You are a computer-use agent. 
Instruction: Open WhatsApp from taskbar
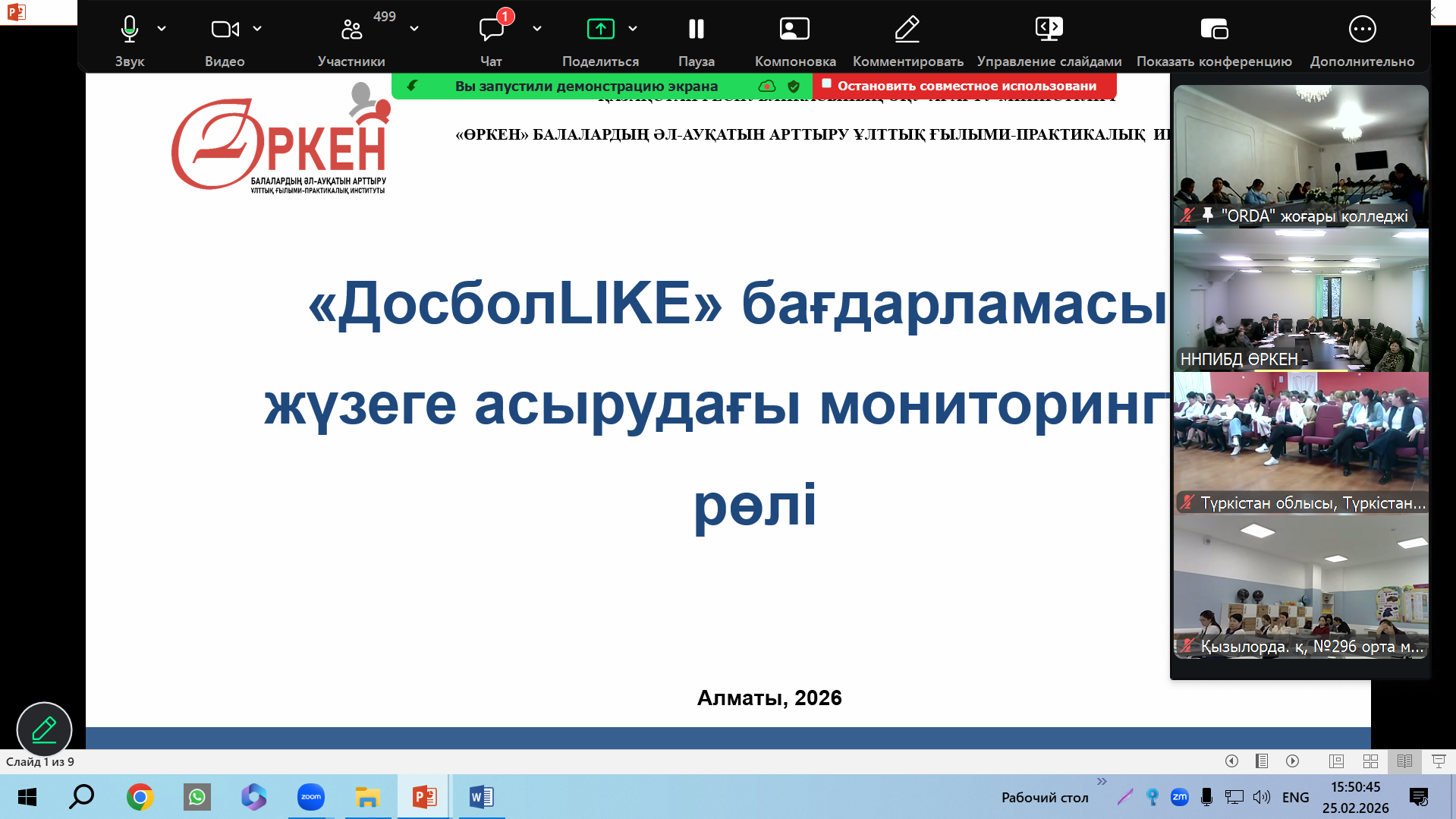coord(197,797)
